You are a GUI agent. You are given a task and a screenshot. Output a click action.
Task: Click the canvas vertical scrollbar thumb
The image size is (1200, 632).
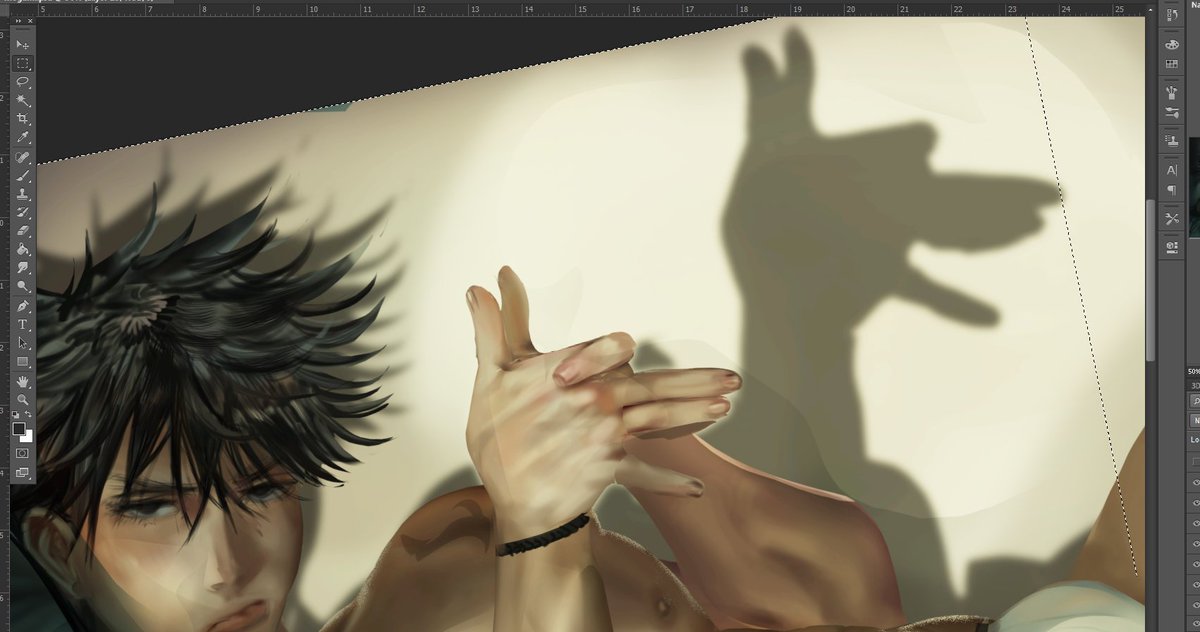pos(1151,281)
